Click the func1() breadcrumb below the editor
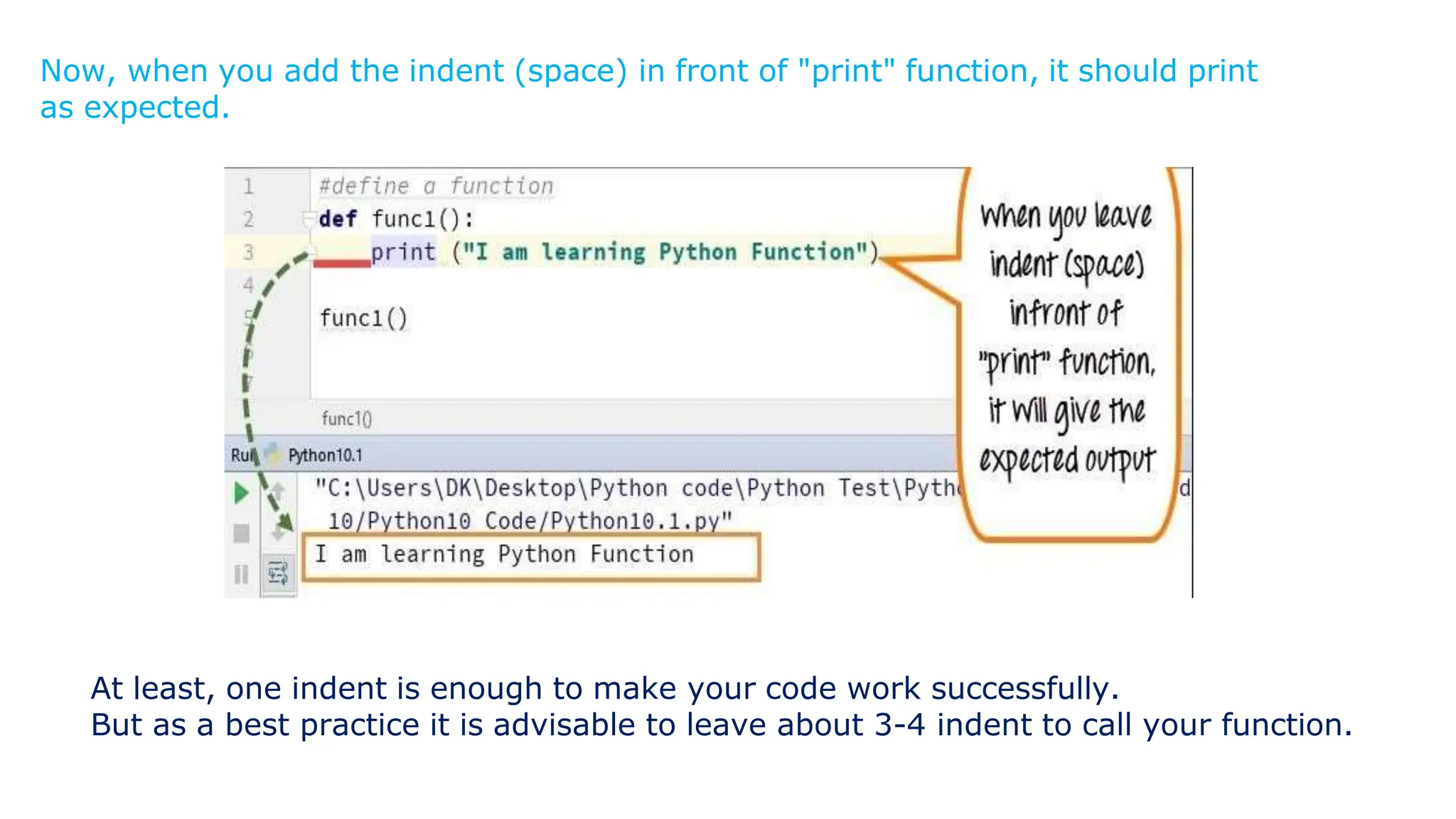 [346, 419]
